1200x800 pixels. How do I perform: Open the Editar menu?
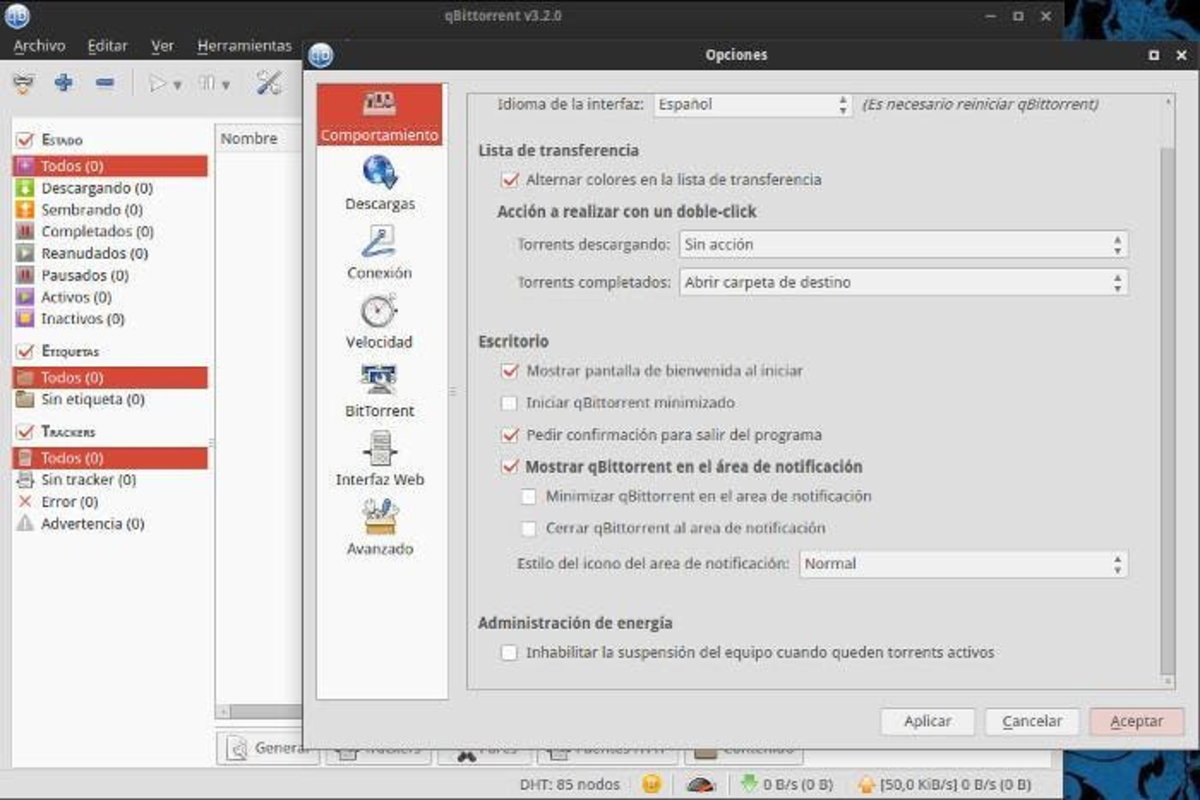(x=107, y=46)
